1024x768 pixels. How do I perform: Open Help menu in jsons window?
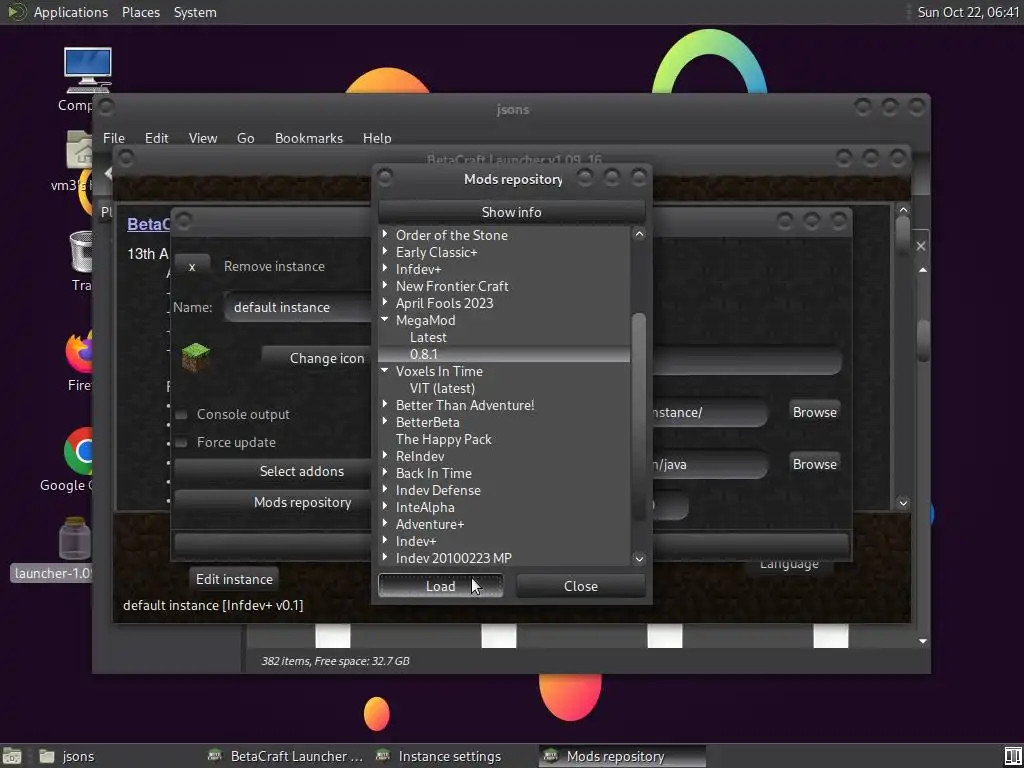[377, 138]
